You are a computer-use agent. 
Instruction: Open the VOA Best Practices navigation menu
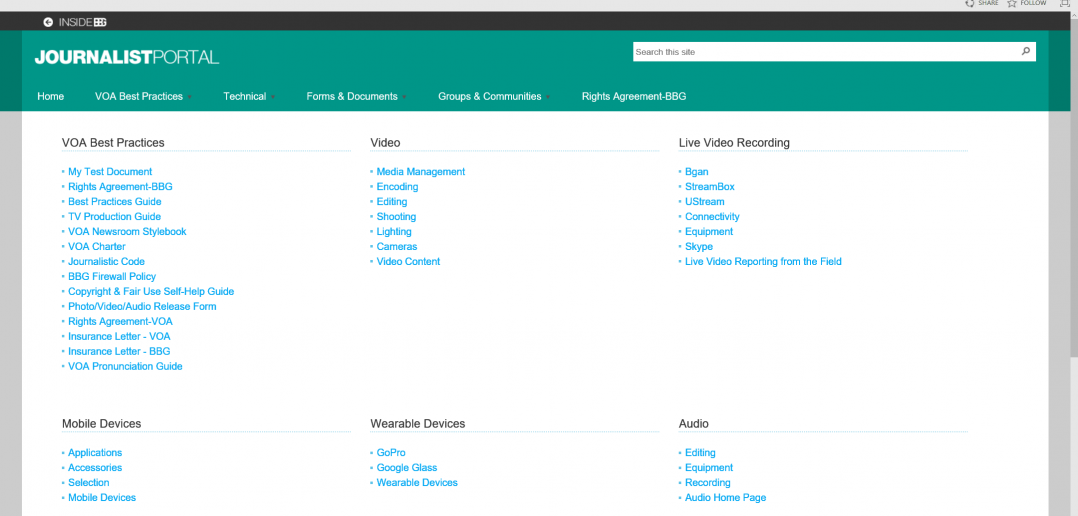[139, 96]
